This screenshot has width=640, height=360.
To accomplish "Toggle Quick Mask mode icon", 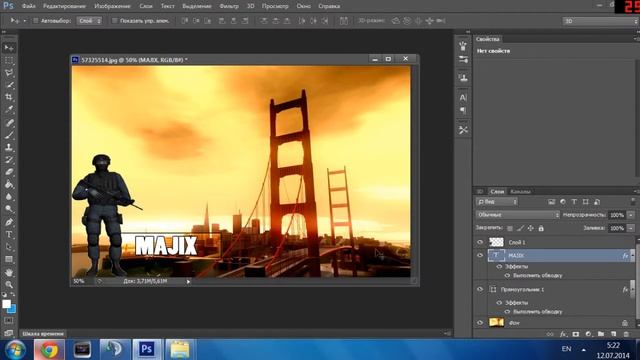I will 9,321.
